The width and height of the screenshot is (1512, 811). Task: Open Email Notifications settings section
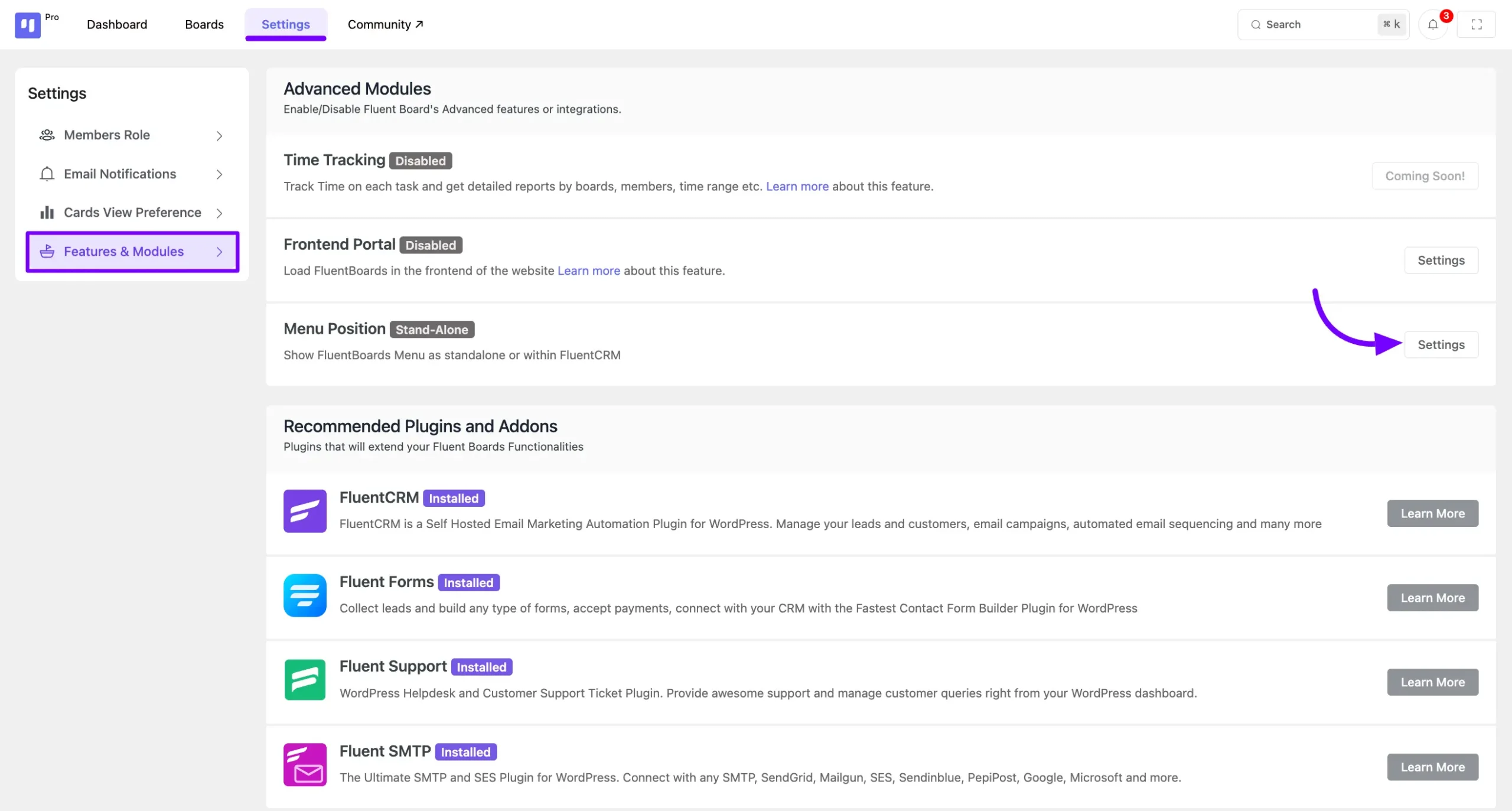point(132,174)
